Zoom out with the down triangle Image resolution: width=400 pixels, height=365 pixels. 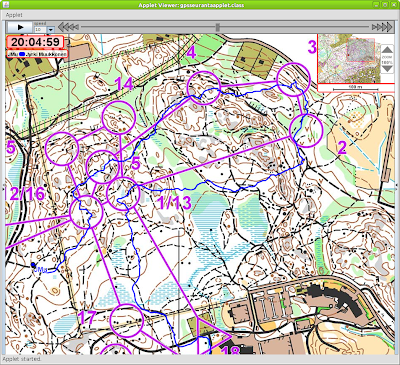[x=387, y=68]
